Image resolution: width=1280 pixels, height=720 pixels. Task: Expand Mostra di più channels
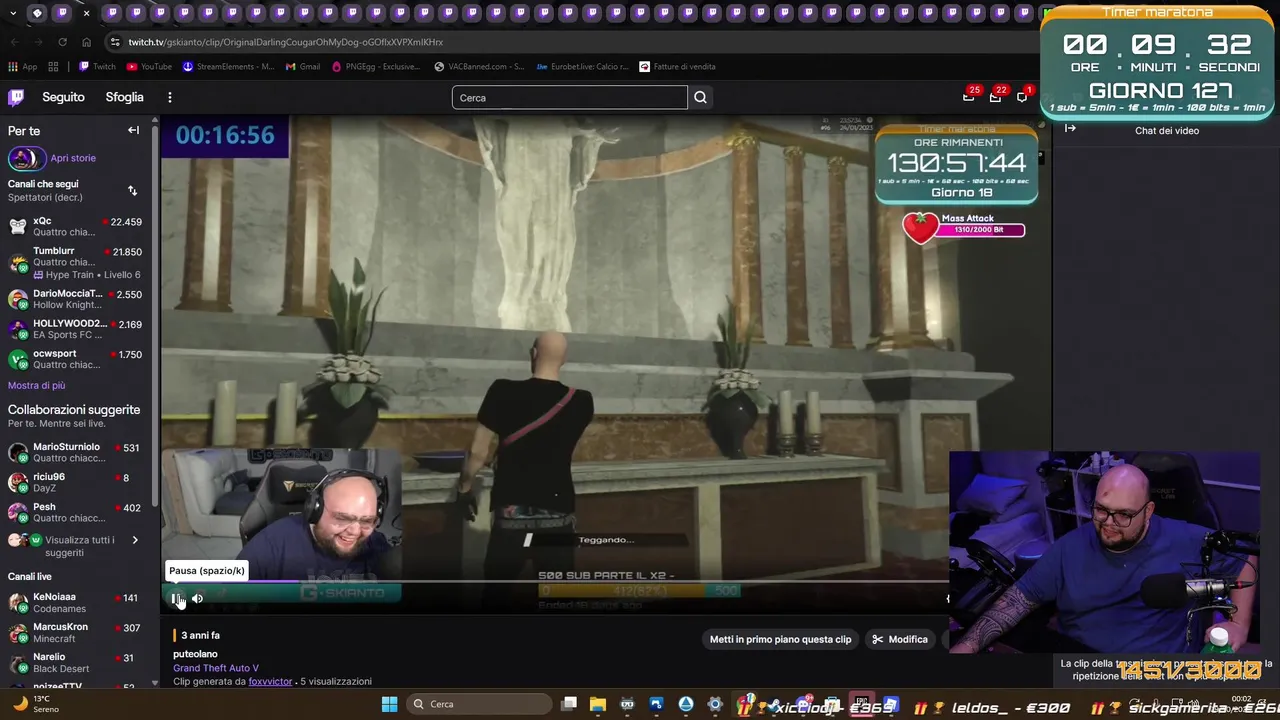[x=37, y=385]
